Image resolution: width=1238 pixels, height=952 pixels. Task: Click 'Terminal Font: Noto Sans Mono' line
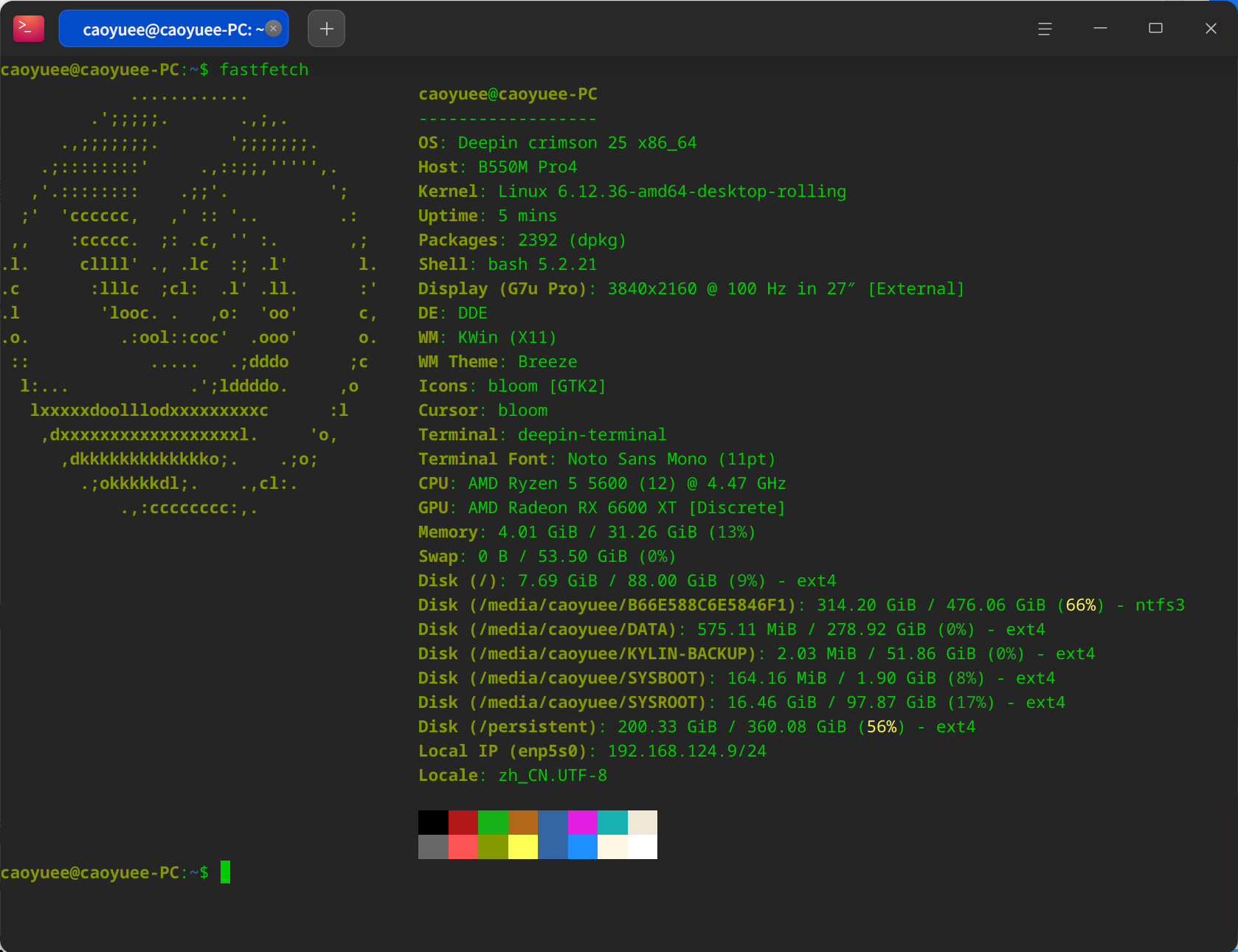coord(597,459)
